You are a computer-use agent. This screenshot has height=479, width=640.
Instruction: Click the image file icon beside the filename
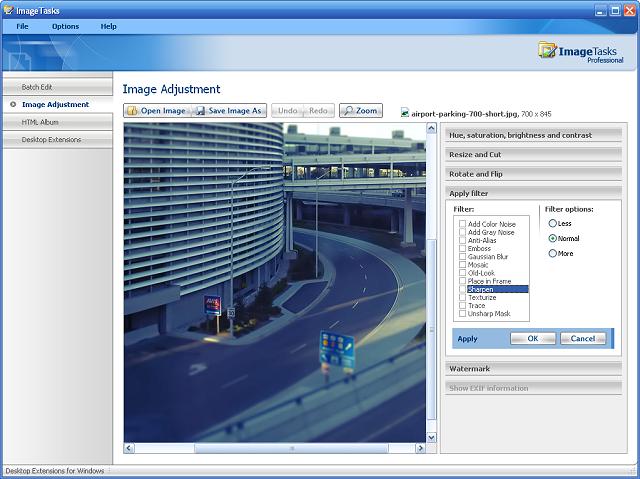click(x=405, y=113)
